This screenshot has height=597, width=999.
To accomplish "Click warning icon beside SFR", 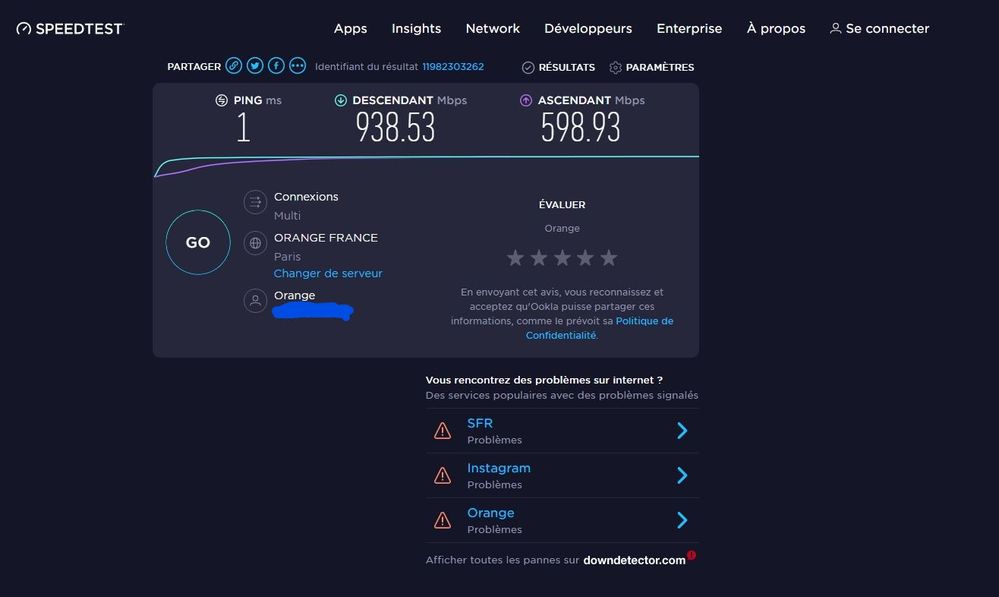I will click(x=442, y=431).
